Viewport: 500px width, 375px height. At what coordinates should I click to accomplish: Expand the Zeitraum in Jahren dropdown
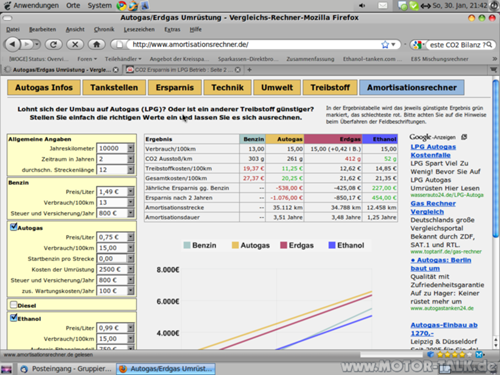131,159
